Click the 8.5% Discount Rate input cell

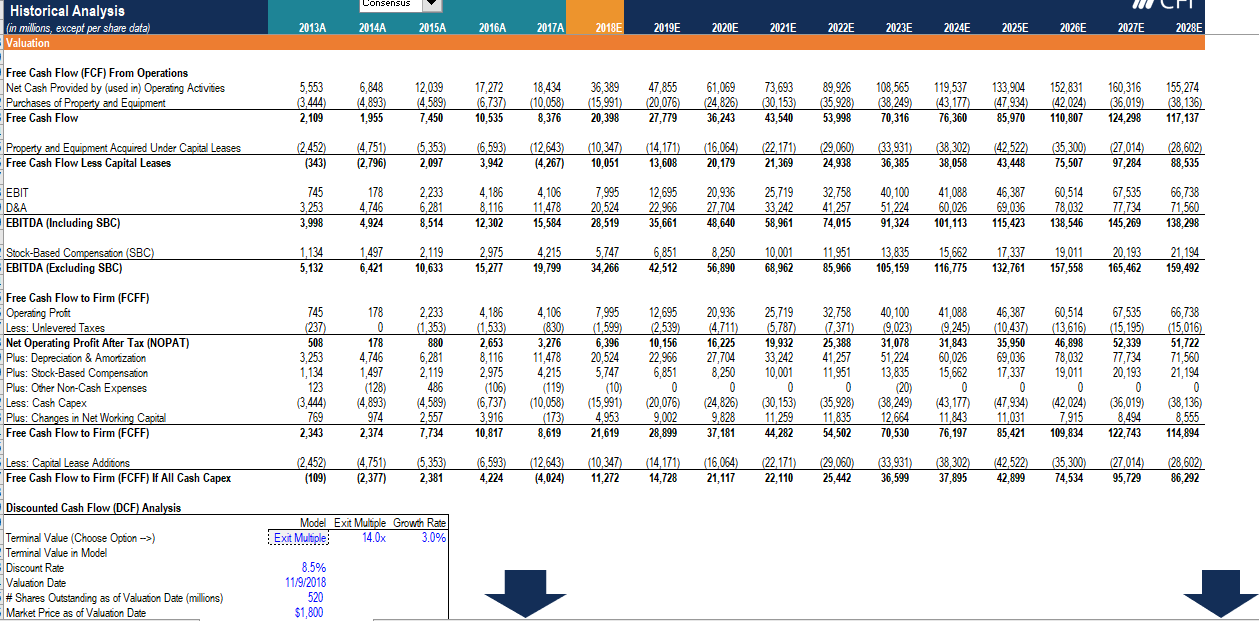(x=314, y=567)
